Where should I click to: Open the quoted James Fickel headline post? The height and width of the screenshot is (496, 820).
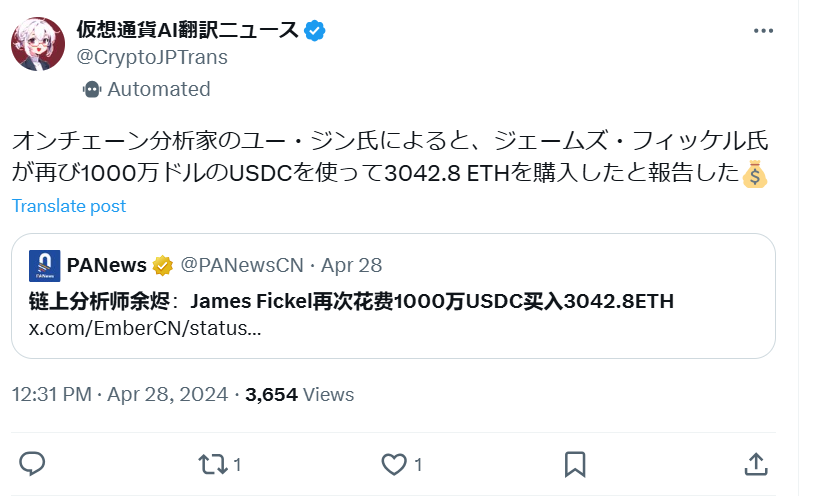tap(351, 301)
